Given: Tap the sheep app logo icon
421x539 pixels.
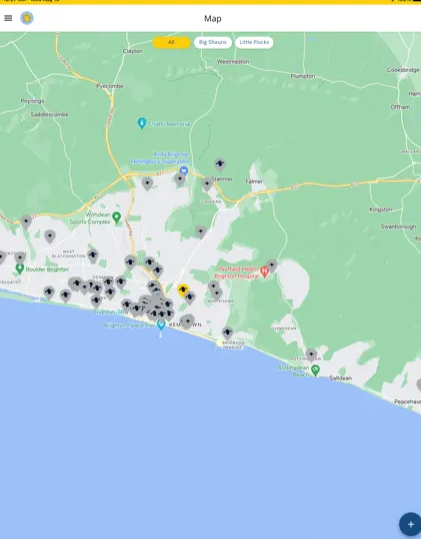Looking at the screenshot, I should click(x=27, y=18).
